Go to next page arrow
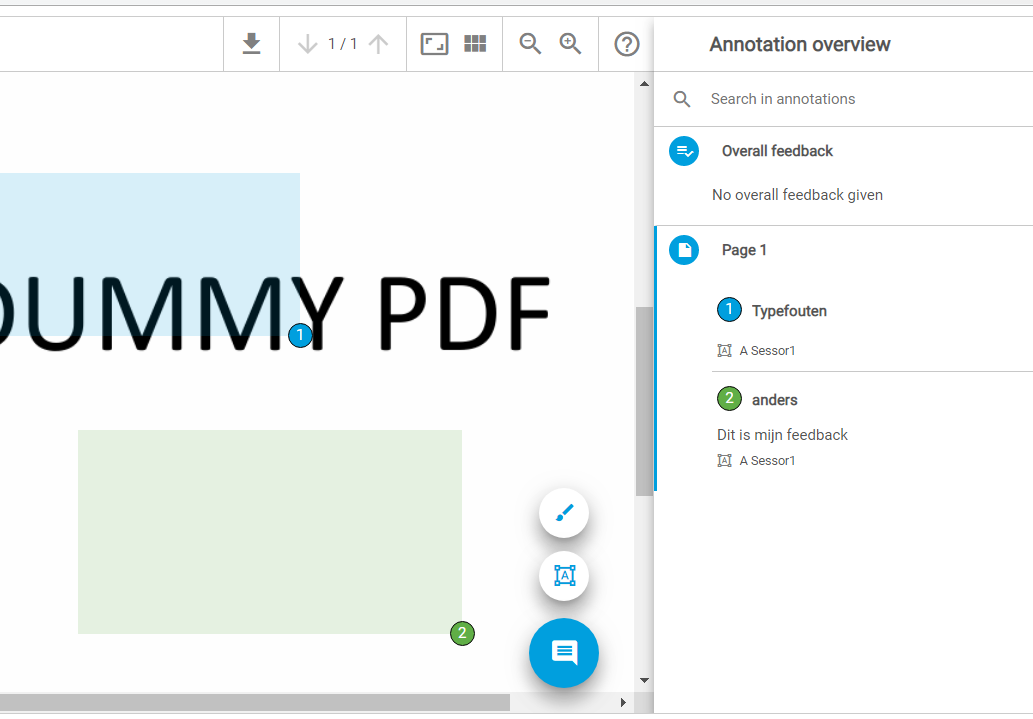 coord(307,44)
